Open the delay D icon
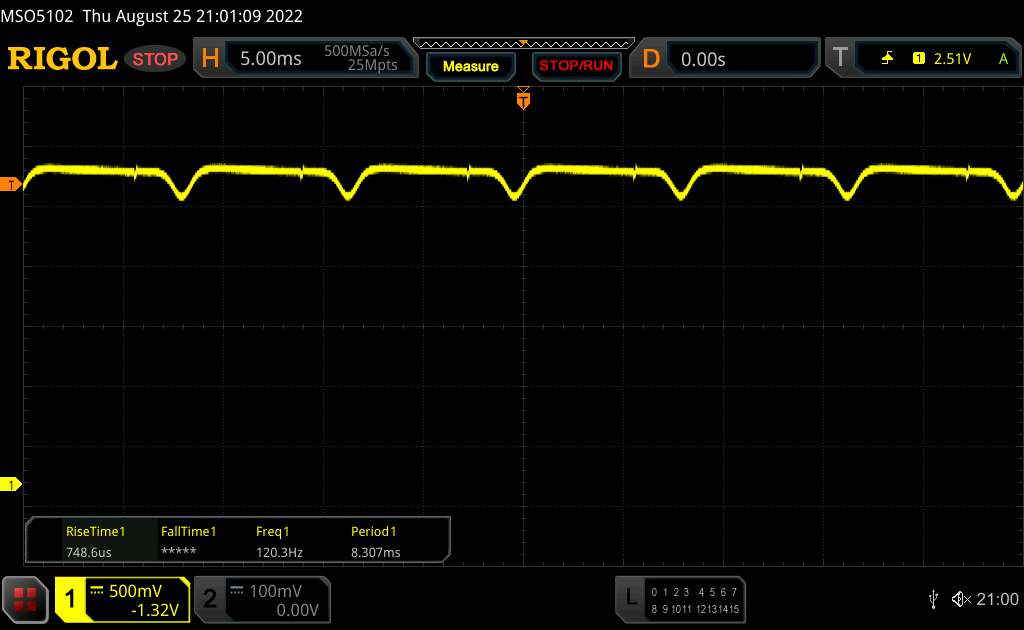Viewport: 1024px width, 630px height. [x=650, y=59]
